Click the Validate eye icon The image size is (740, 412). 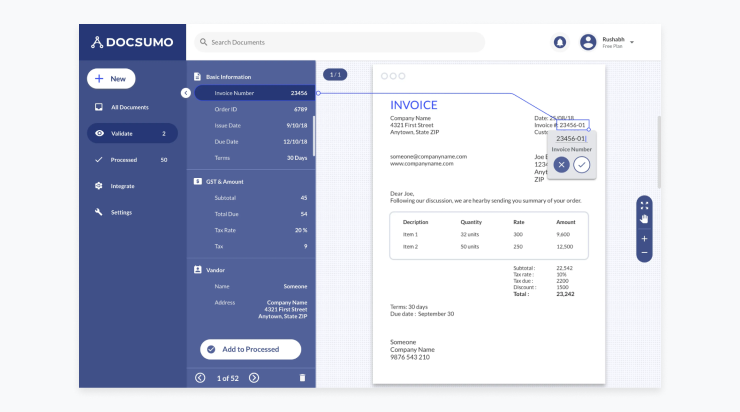click(x=99, y=134)
